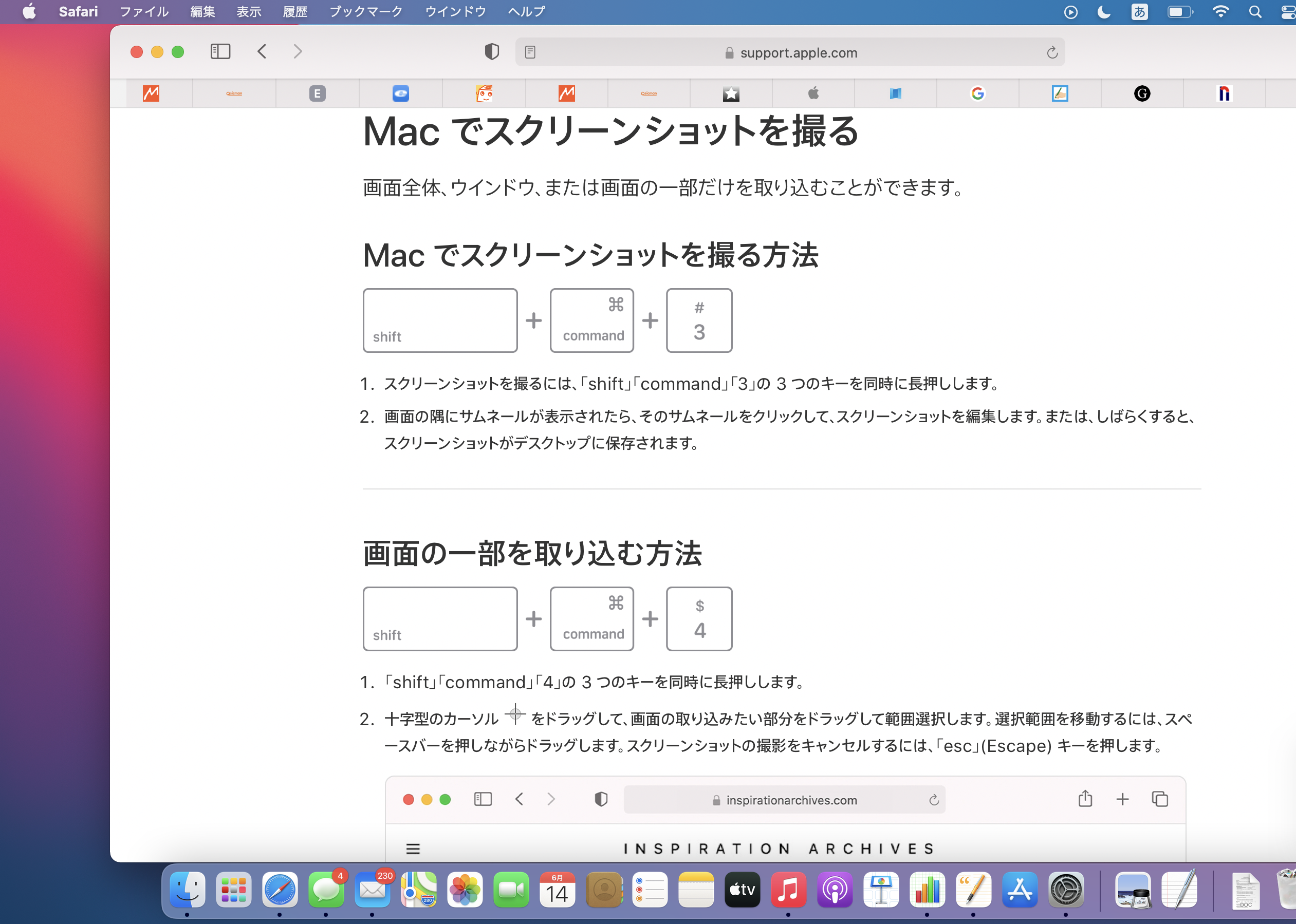This screenshot has height=924, width=1296.
Task: Open Mail from the Dock
Action: [x=372, y=890]
